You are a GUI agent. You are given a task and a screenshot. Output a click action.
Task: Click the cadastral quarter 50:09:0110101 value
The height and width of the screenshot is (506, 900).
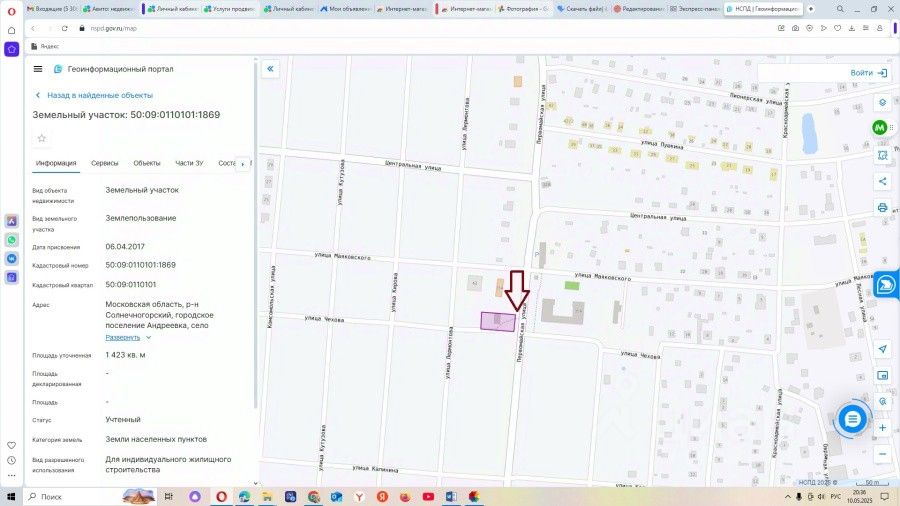(131, 285)
